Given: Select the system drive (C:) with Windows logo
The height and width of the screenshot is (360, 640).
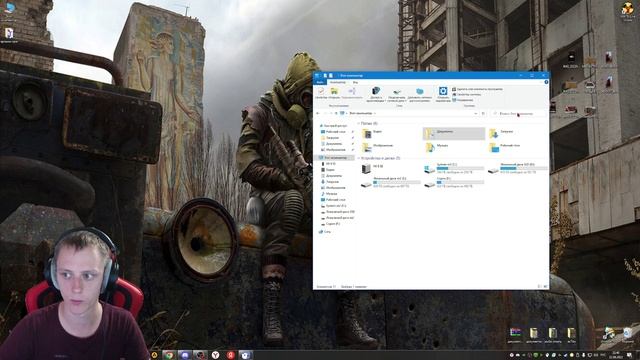Looking at the screenshot, I should [x=454, y=168].
